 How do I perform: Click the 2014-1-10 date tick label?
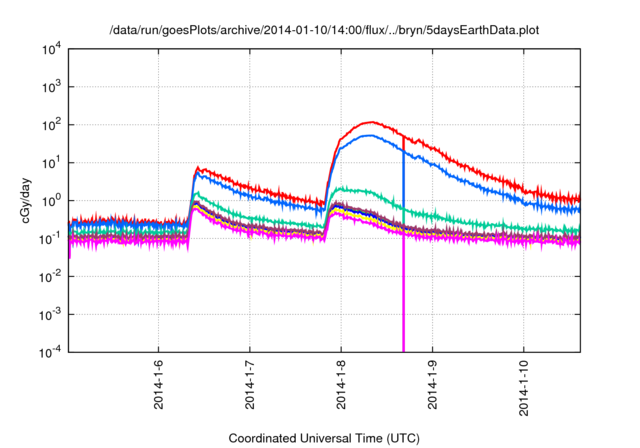[x=524, y=388]
